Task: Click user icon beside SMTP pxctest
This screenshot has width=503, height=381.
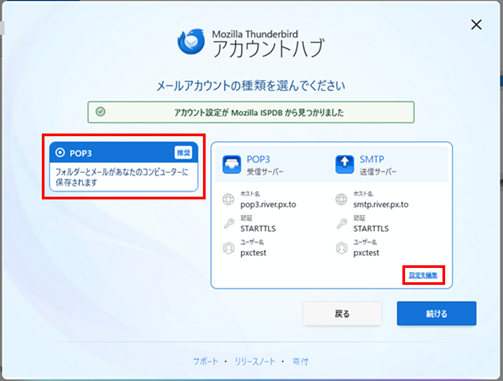Action: [x=341, y=248]
